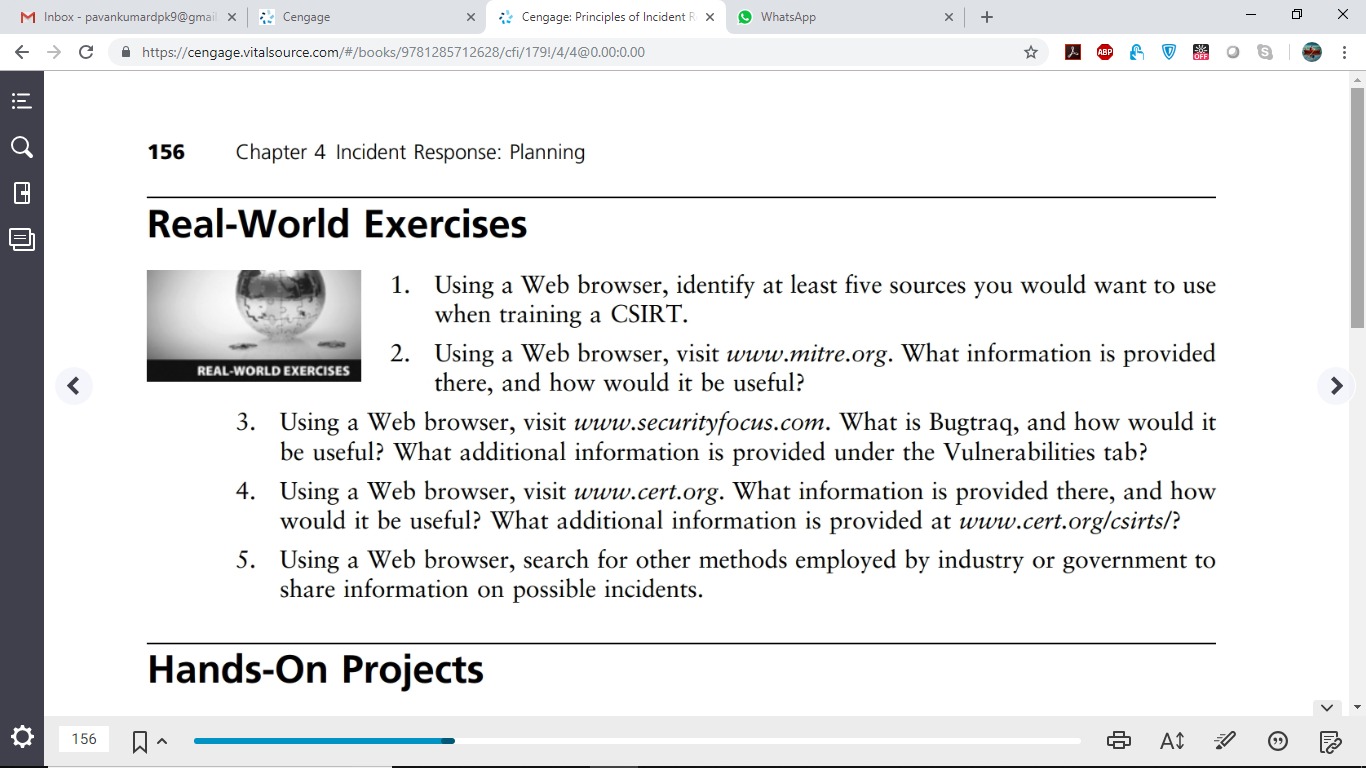The image size is (1366, 768).
Task: Open reader settings gear icon
Action: coord(22,738)
